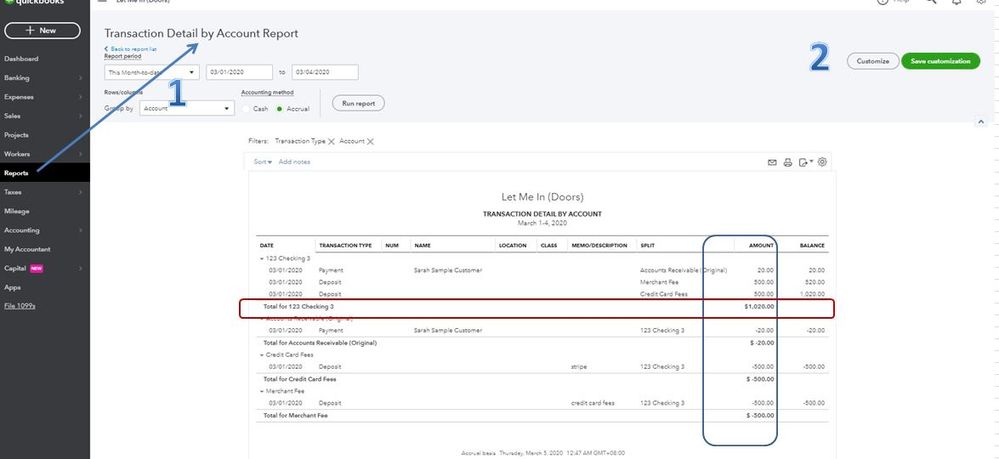Go to Expenses in left navigation
Viewport: 999px width, 459px height.
(20, 97)
